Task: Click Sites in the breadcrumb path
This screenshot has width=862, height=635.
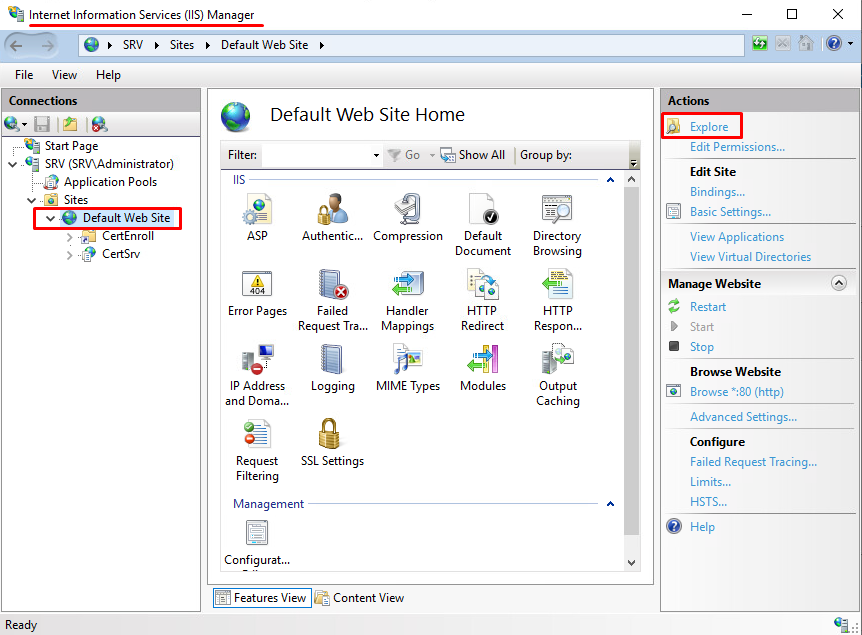Action: [x=182, y=45]
